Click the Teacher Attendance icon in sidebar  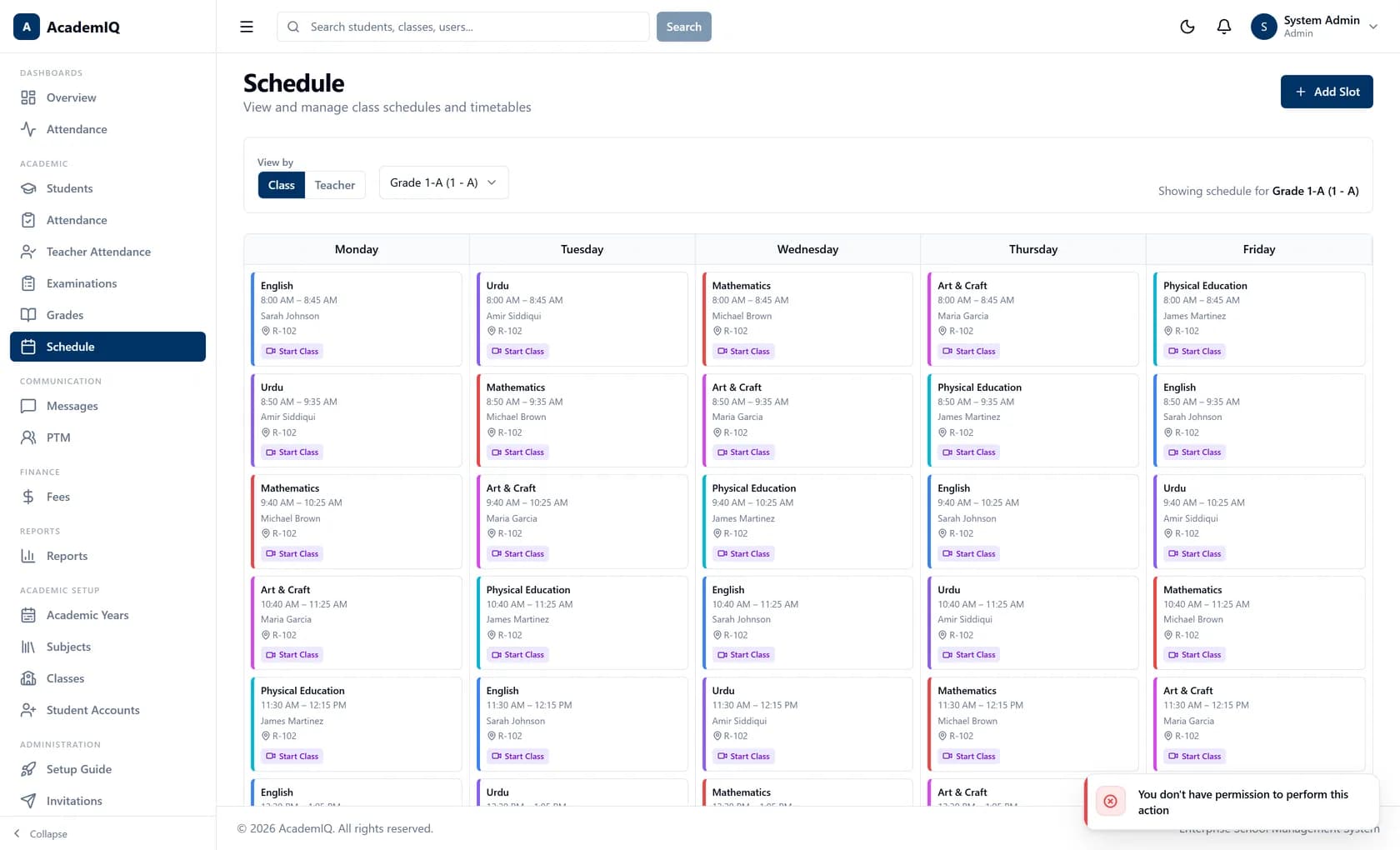[x=28, y=252]
